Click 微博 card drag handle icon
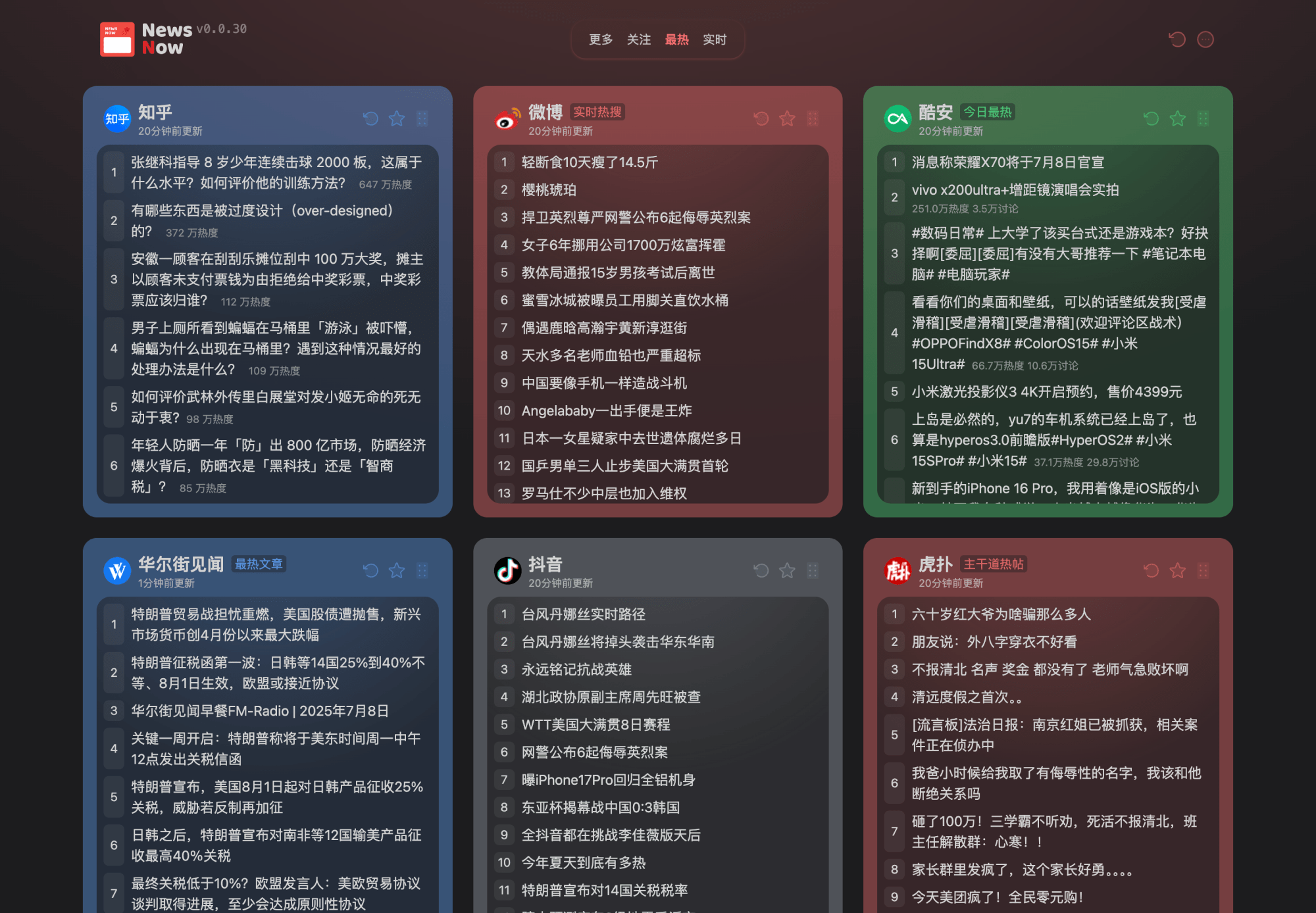 pyautogui.click(x=813, y=118)
